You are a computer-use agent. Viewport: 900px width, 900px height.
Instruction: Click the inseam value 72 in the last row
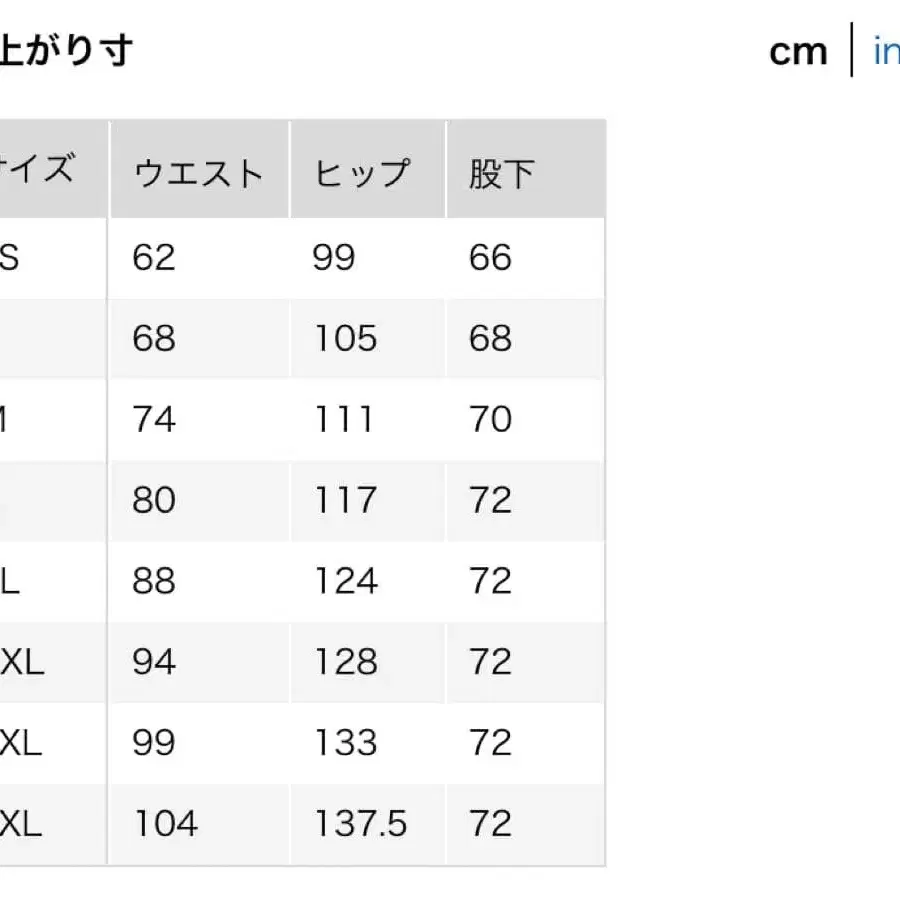coord(490,824)
